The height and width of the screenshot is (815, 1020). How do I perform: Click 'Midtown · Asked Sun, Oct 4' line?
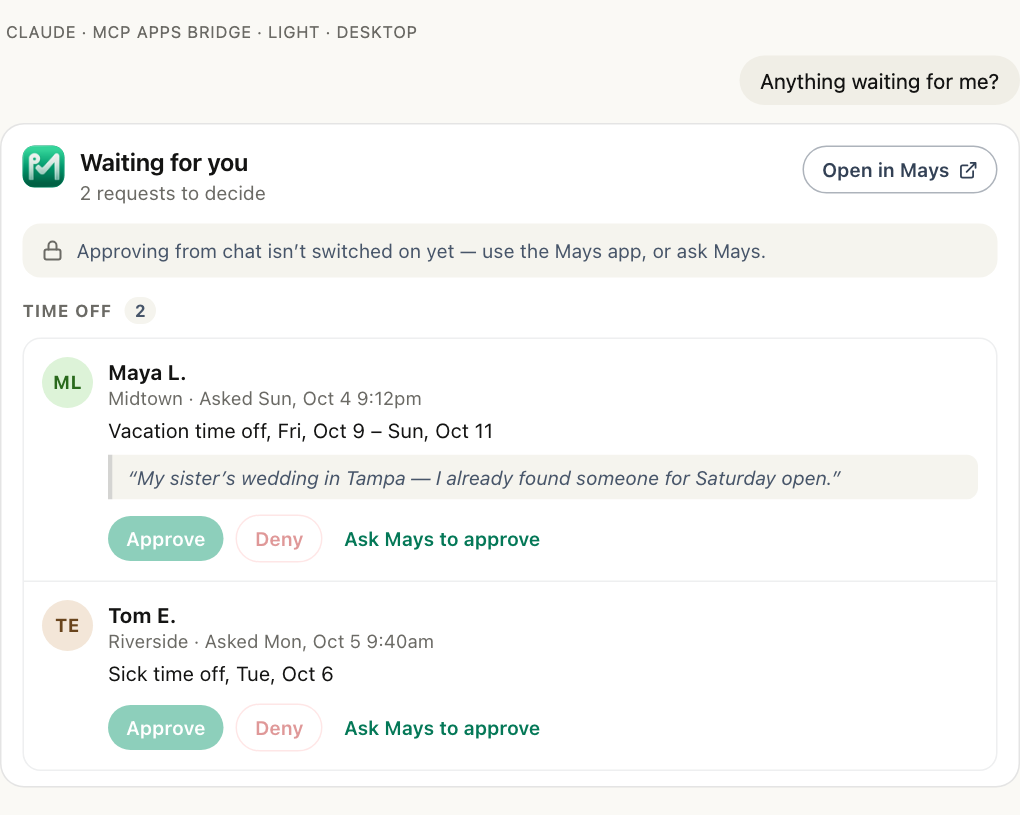point(265,398)
